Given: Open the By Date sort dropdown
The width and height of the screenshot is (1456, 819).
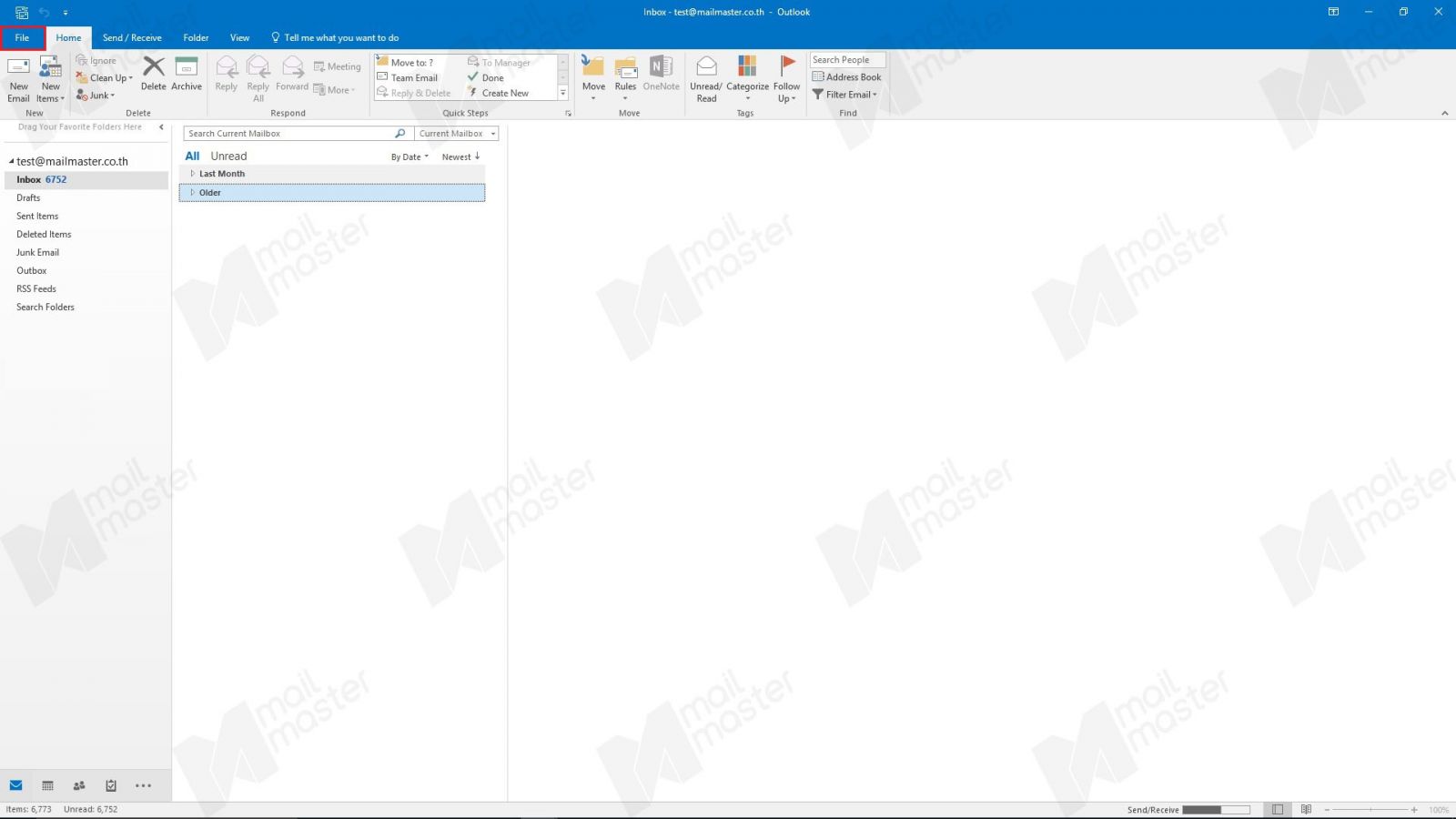Looking at the screenshot, I should point(409,157).
